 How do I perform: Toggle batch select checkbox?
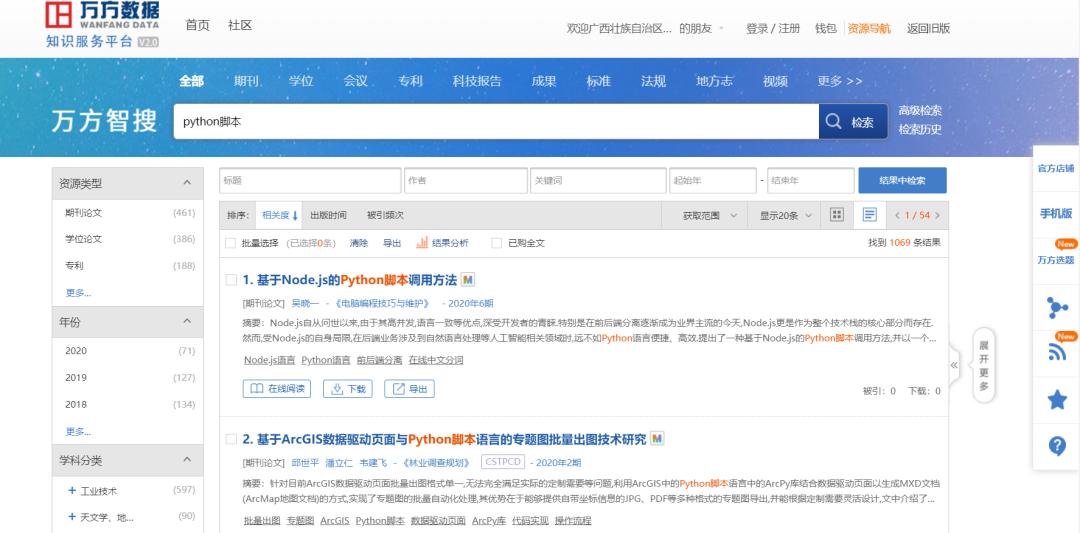point(230,243)
